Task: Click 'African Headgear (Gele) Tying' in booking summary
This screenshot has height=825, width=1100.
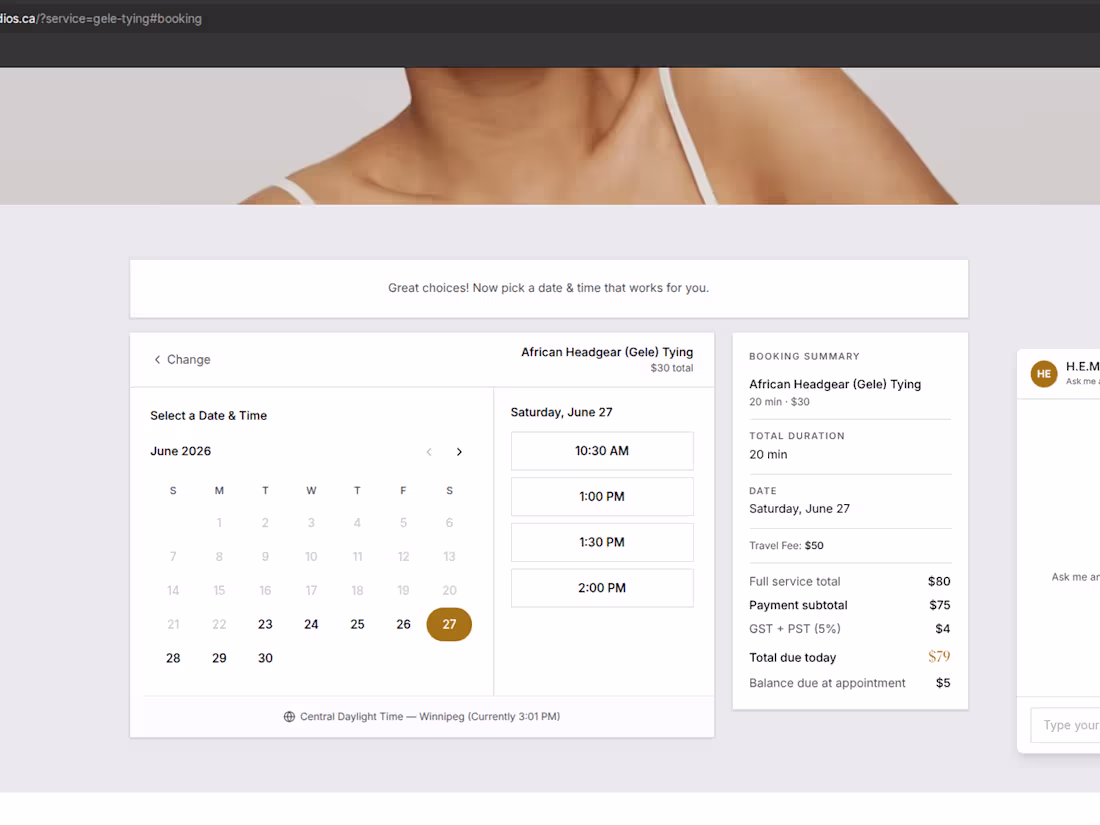Action: (x=835, y=384)
